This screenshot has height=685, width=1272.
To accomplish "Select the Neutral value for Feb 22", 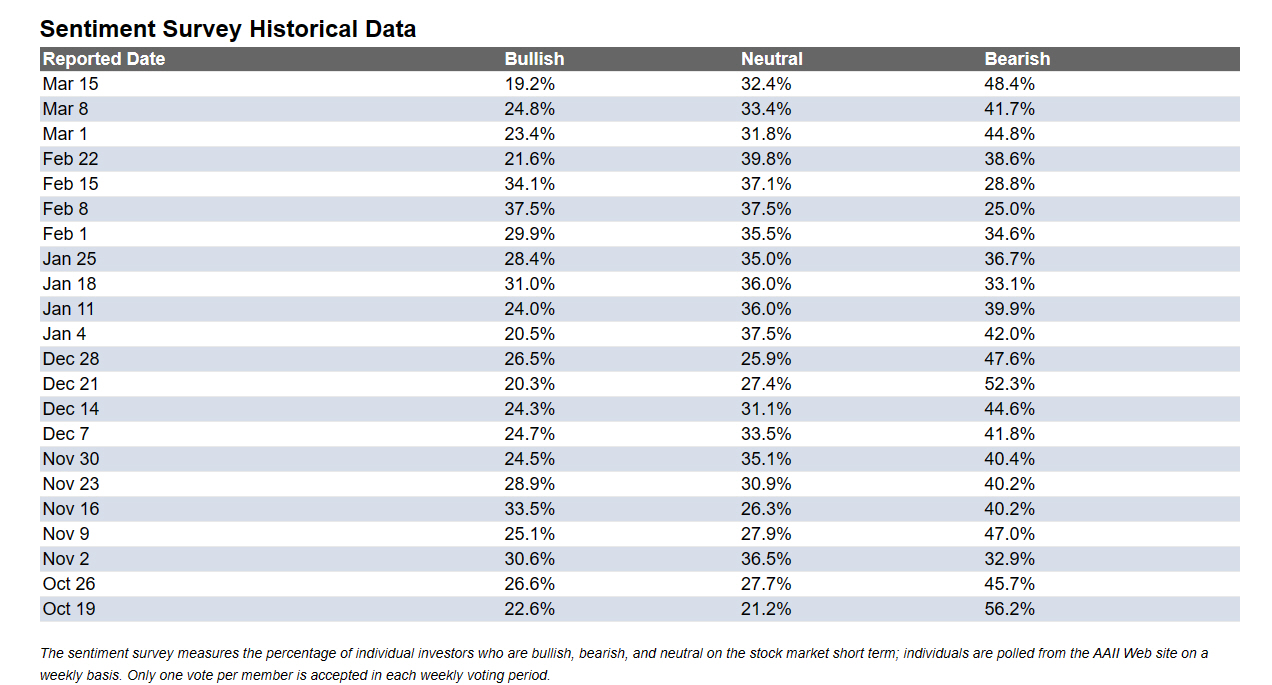I will pos(766,159).
